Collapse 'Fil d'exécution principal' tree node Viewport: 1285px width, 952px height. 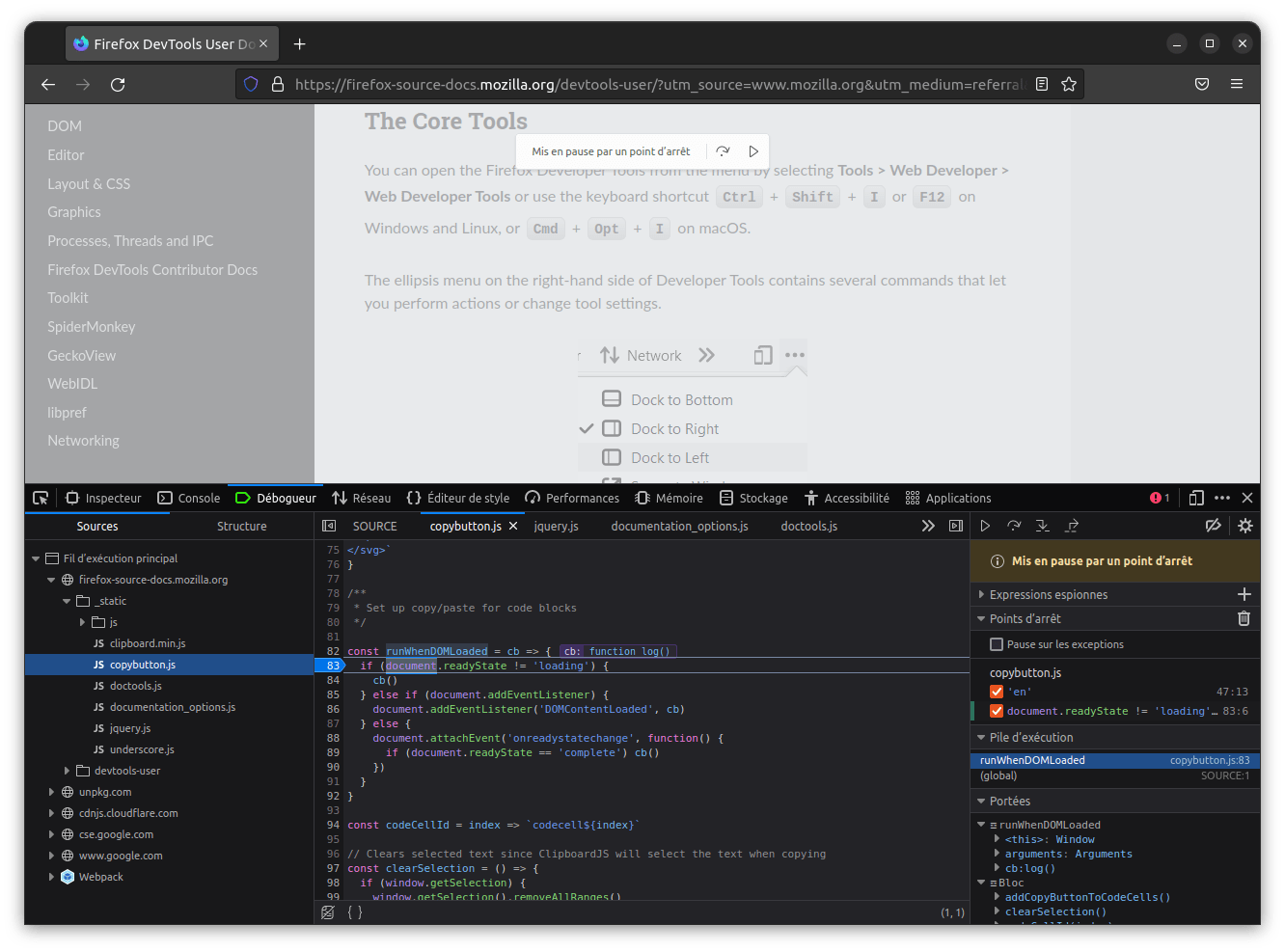pos(36,558)
